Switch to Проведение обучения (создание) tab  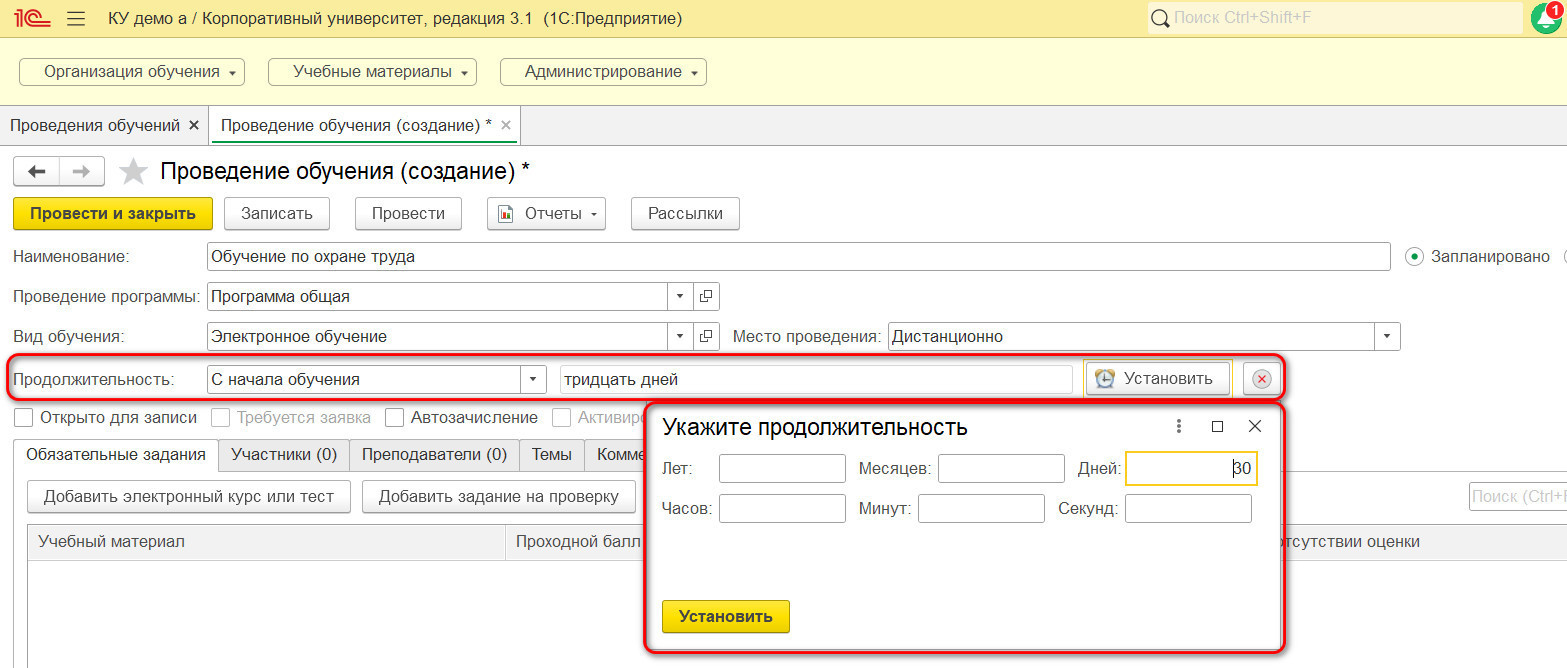(x=356, y=125)
